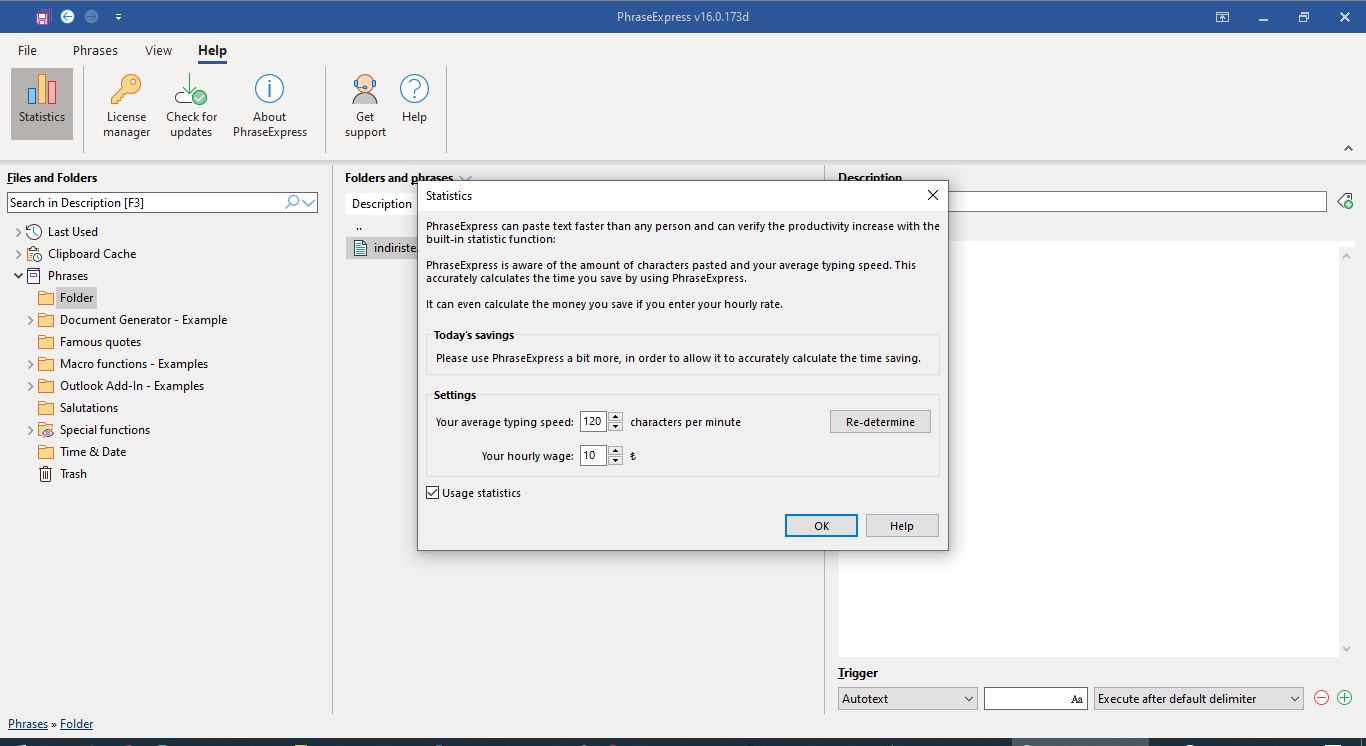Increase average typing speed value
Image resolution: width=1366 pixels, height=746 pixels.
616,417
